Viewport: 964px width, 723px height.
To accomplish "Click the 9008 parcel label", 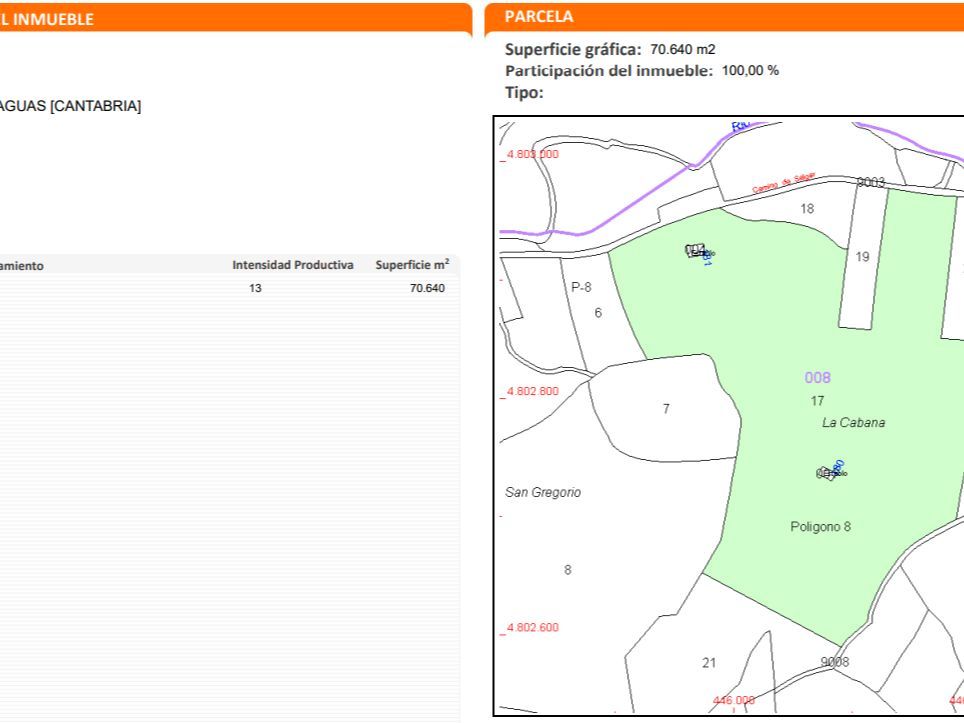I will coord(834,661).
